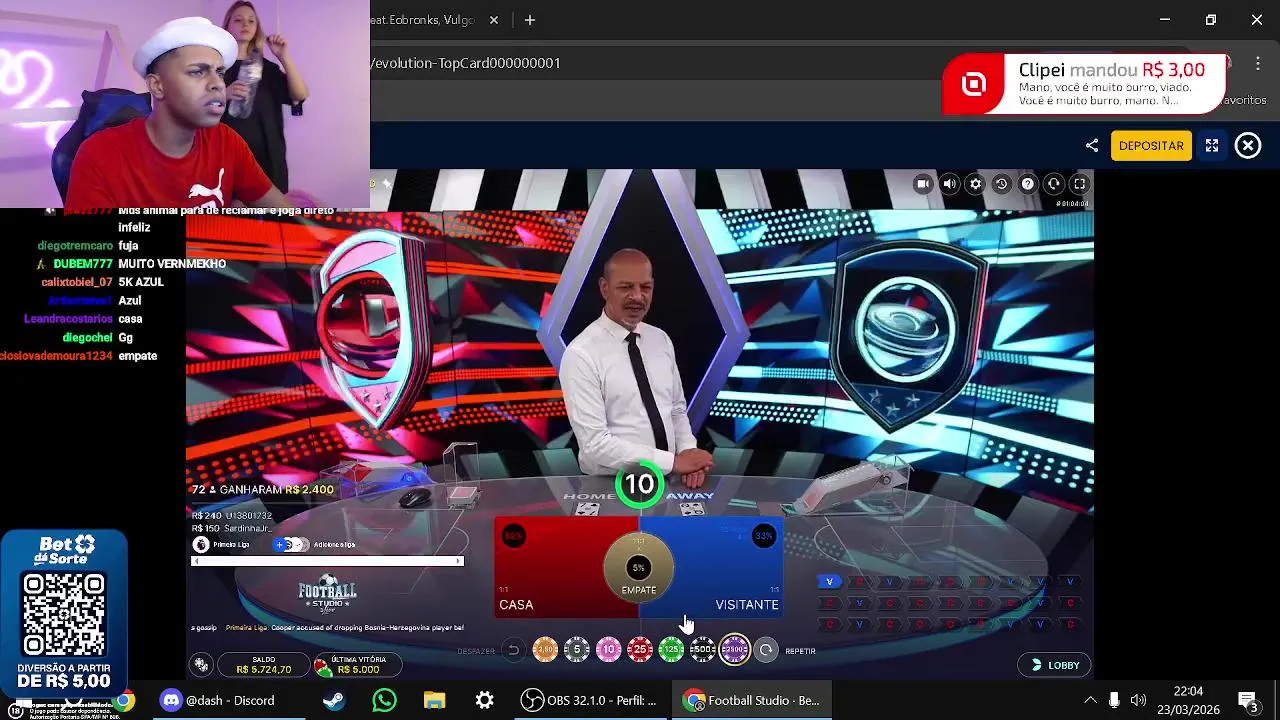Viewport: 1280px width, 720px height.
Task: Click the taskbar volume speaker icon
Action: pos(1138,700)
